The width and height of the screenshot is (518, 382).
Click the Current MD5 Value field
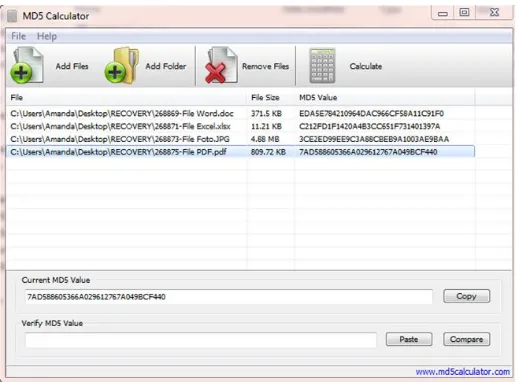(x=229, y=297)
